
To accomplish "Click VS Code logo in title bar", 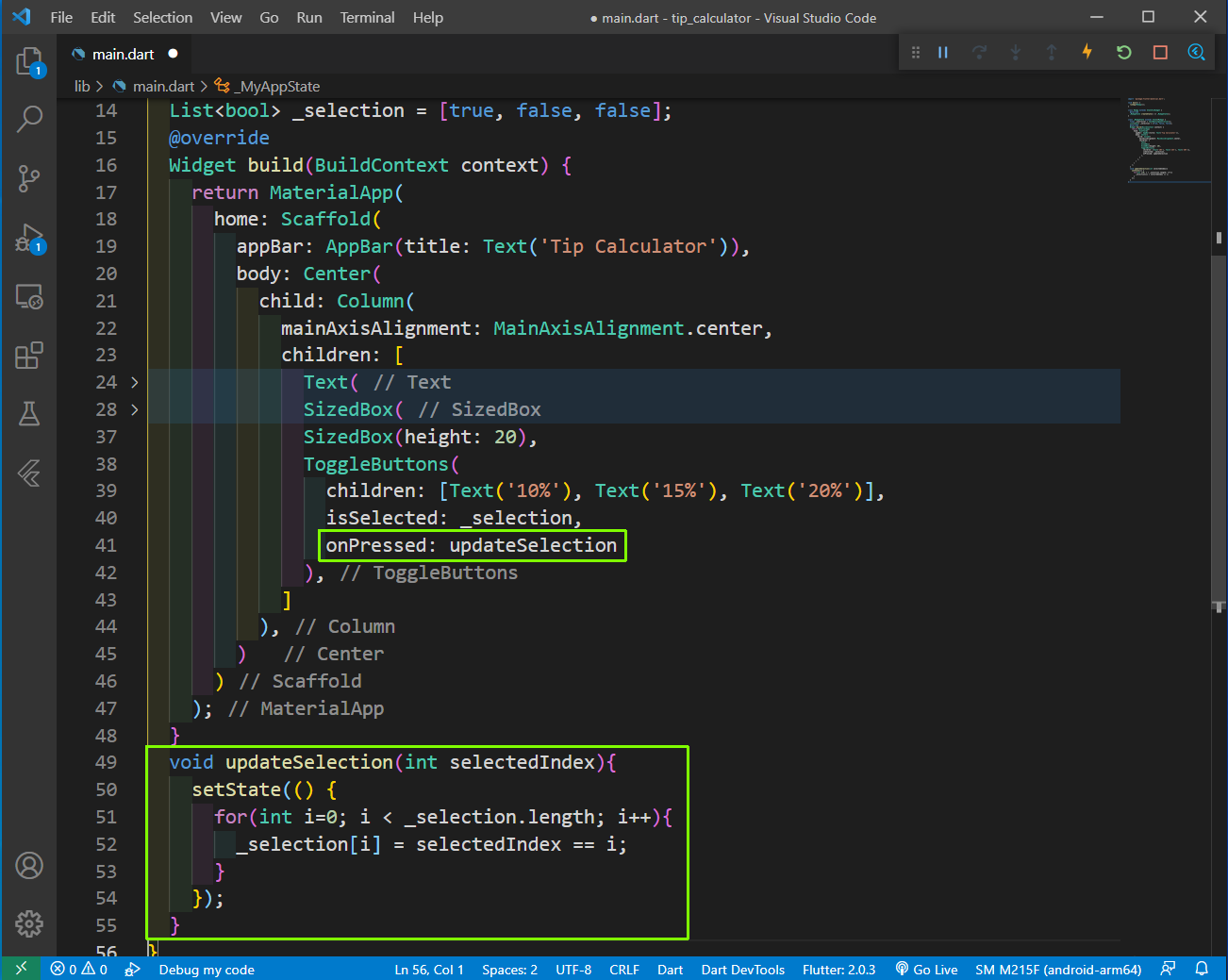I will coord(21,17).
